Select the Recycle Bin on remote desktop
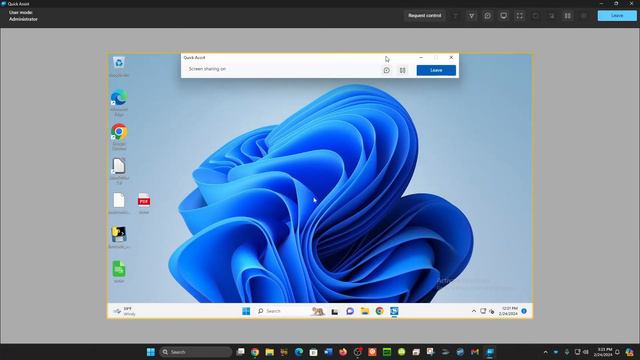 [119, 67]
